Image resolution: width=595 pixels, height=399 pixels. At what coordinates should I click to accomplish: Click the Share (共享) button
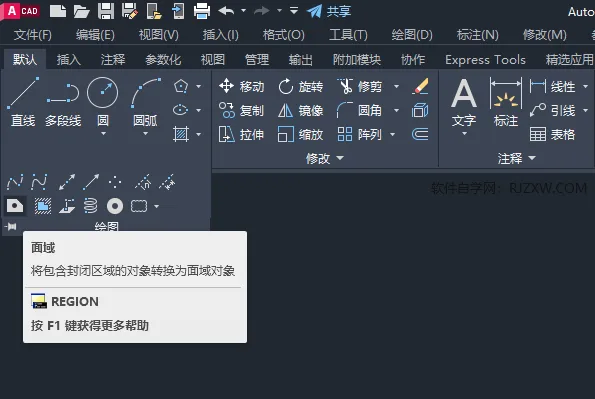point(329,11)
